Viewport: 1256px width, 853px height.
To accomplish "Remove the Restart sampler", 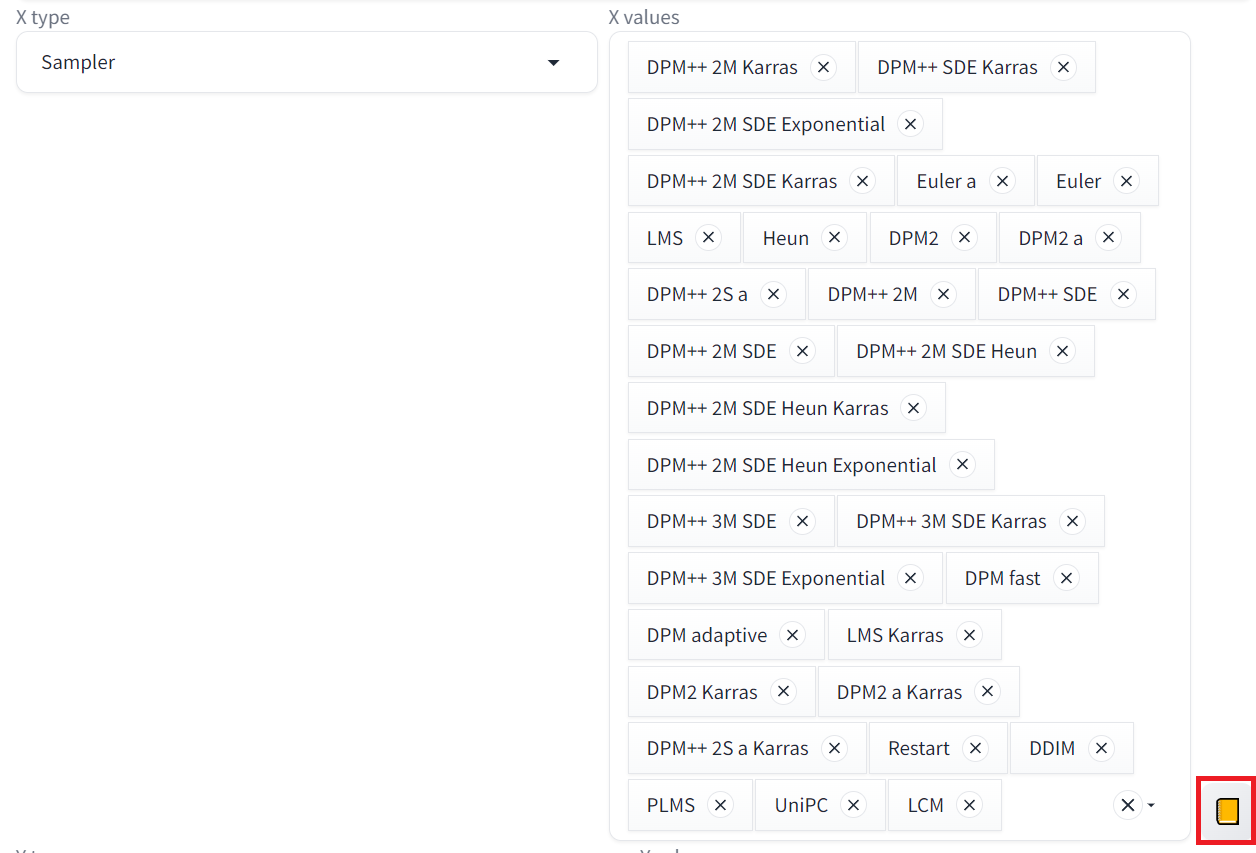I will pyautogui.click(x=974, y=748).
